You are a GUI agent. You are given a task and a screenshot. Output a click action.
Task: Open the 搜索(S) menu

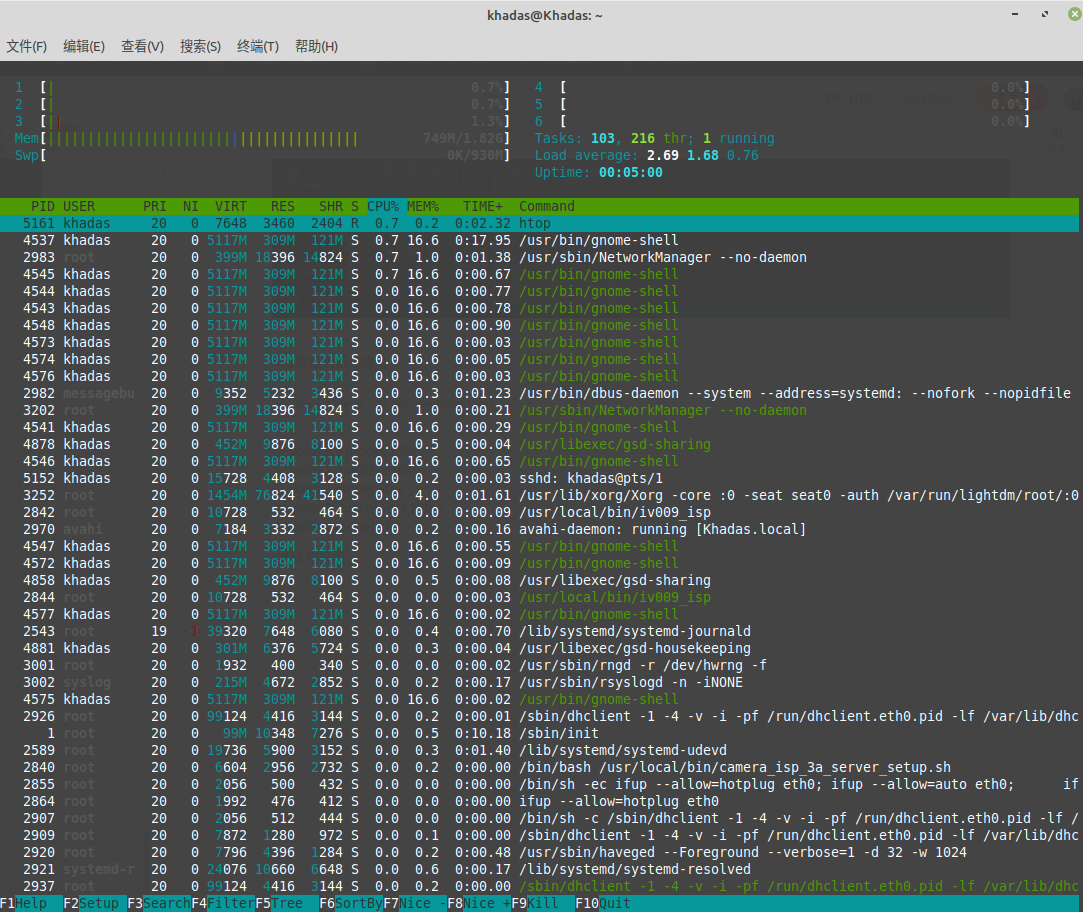(x=200, y=46)
